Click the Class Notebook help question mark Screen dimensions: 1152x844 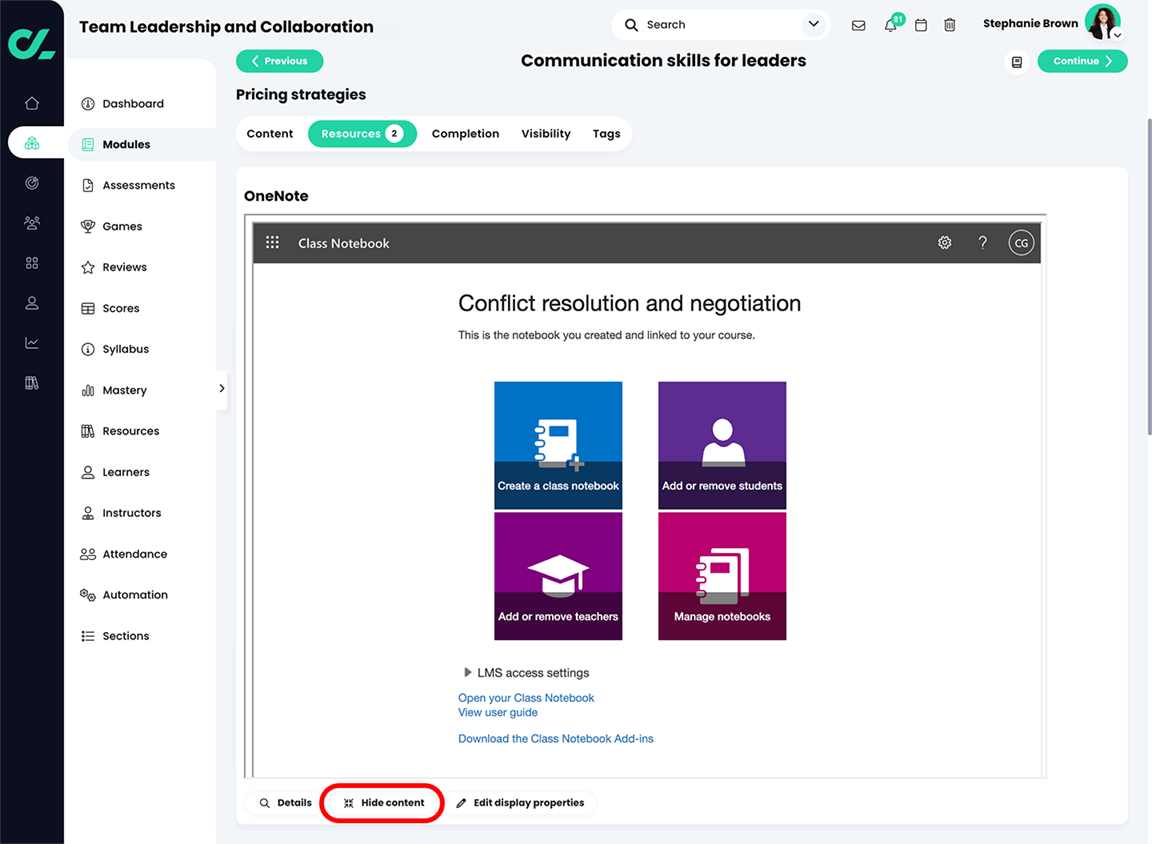983,242
